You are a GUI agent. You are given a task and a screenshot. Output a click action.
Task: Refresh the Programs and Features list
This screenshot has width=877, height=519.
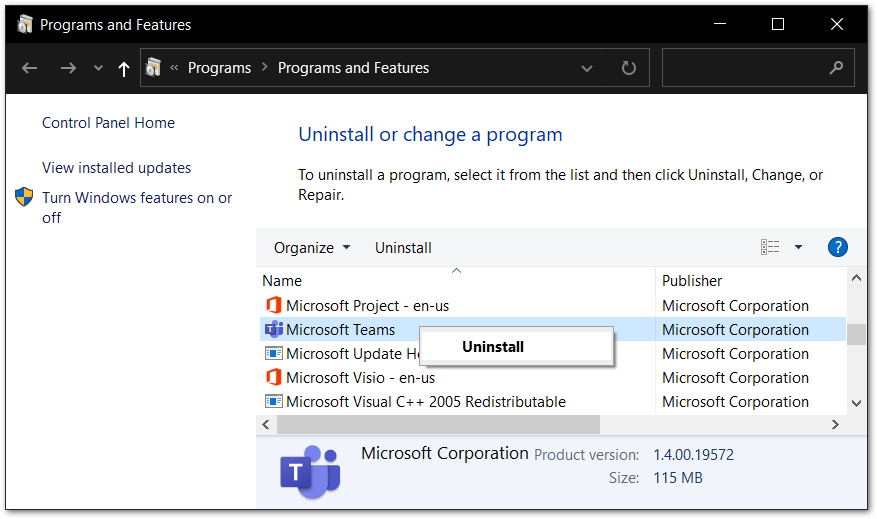point(629,68)
